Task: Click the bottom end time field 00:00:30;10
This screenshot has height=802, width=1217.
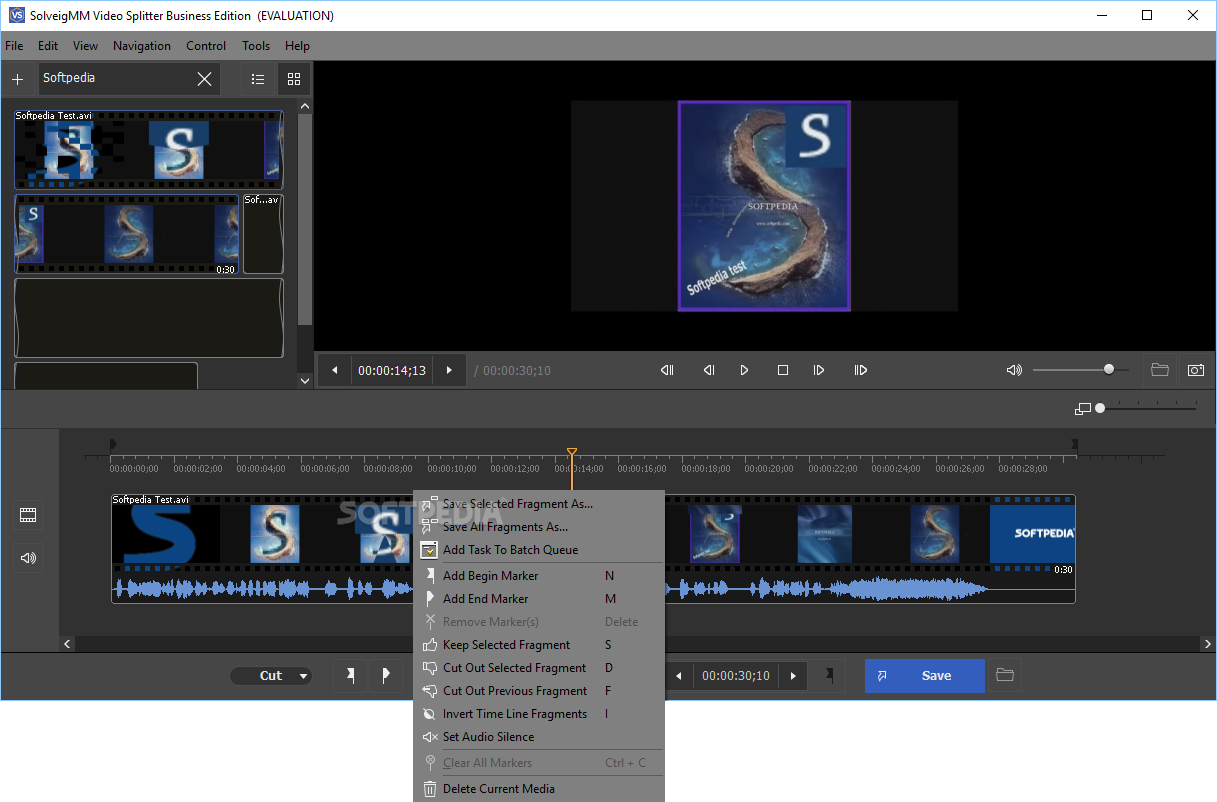Action: point(736,676)
